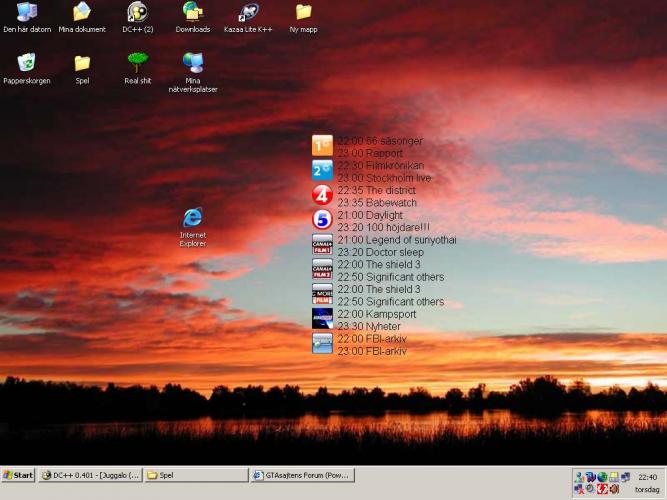Switch to the DC++ 0.401 taskbar window
Screen dimensions: 667x500
click(x=90, y=475)
